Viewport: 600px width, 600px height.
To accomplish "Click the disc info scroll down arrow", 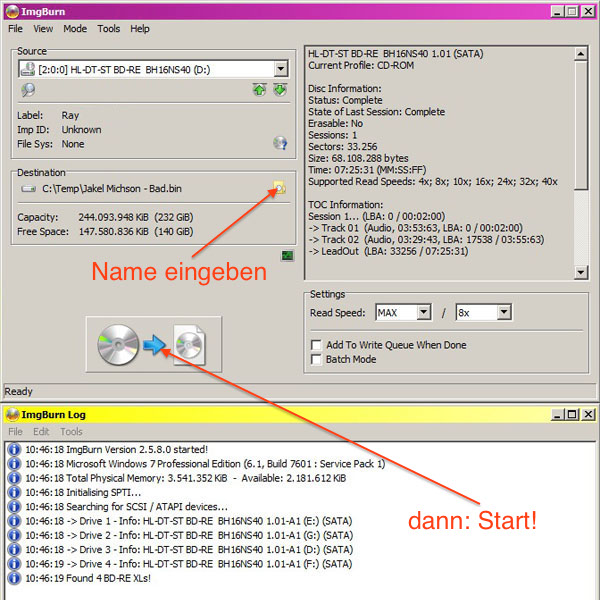I will [x=580, y=272].
